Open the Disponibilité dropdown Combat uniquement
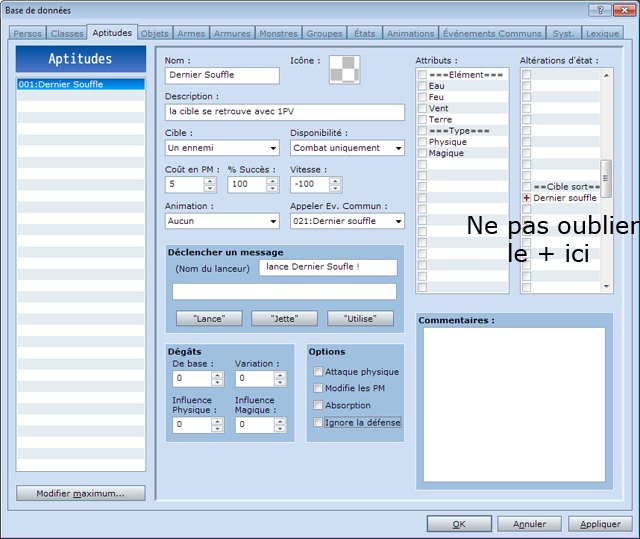Image resolution: width=640 pixels, height=539 pixels. [347, 148]
